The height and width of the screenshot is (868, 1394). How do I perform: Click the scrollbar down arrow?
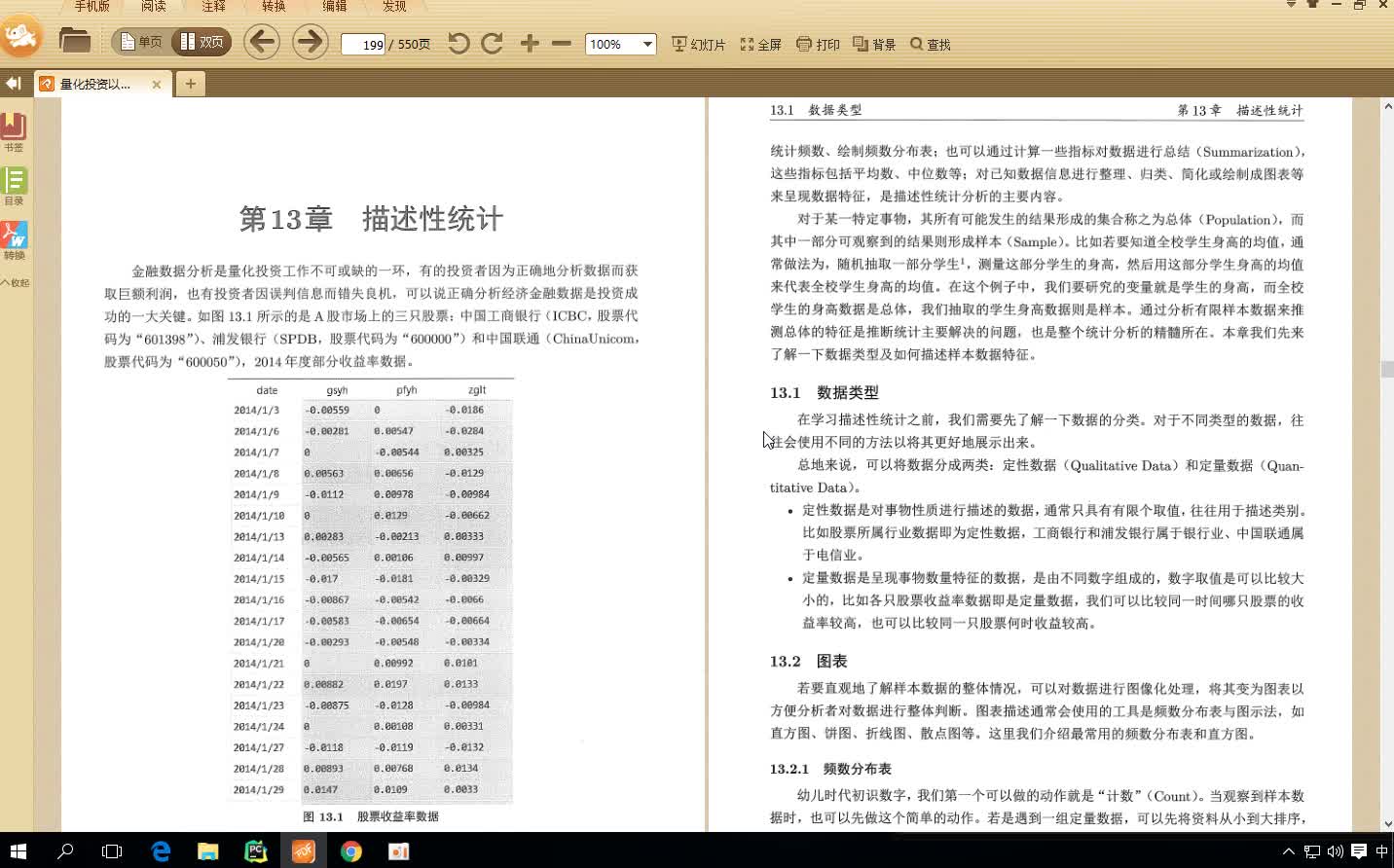(1387, 823)
